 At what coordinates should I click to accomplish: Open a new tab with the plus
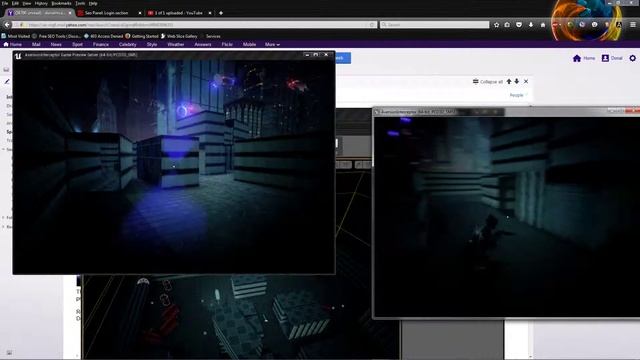[221, 13]
